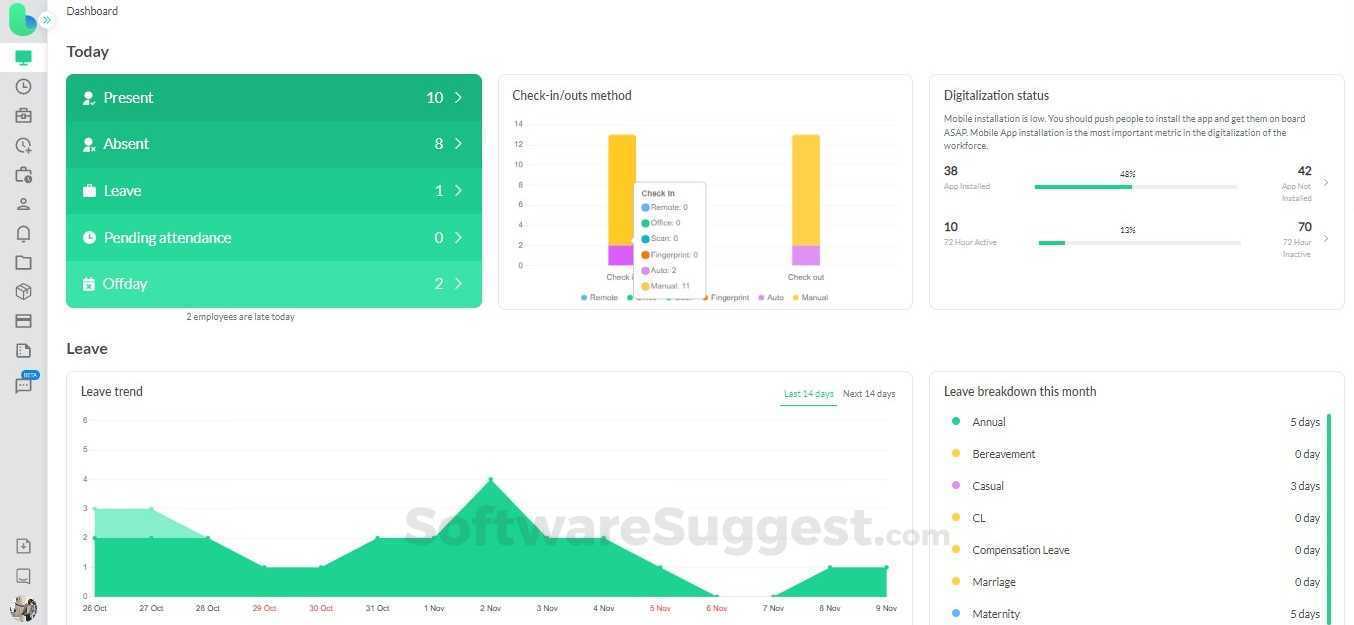Open the payroll card icon in sidebar
Image resolution: width=1354 pixels, height=625 pixels.
click(x=23, y=320)
